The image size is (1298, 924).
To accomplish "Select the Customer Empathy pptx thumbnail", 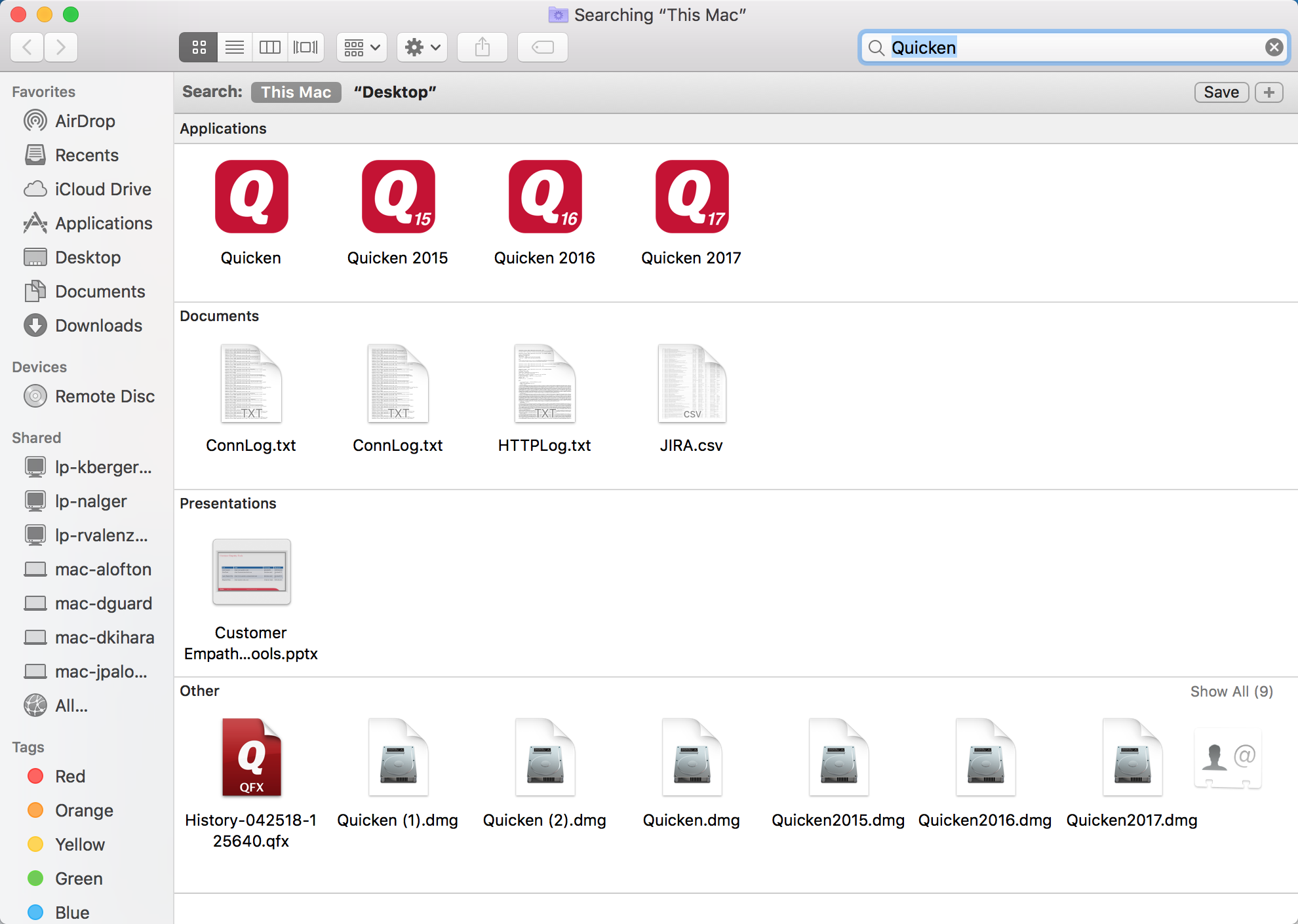I will tap(251, 572).
